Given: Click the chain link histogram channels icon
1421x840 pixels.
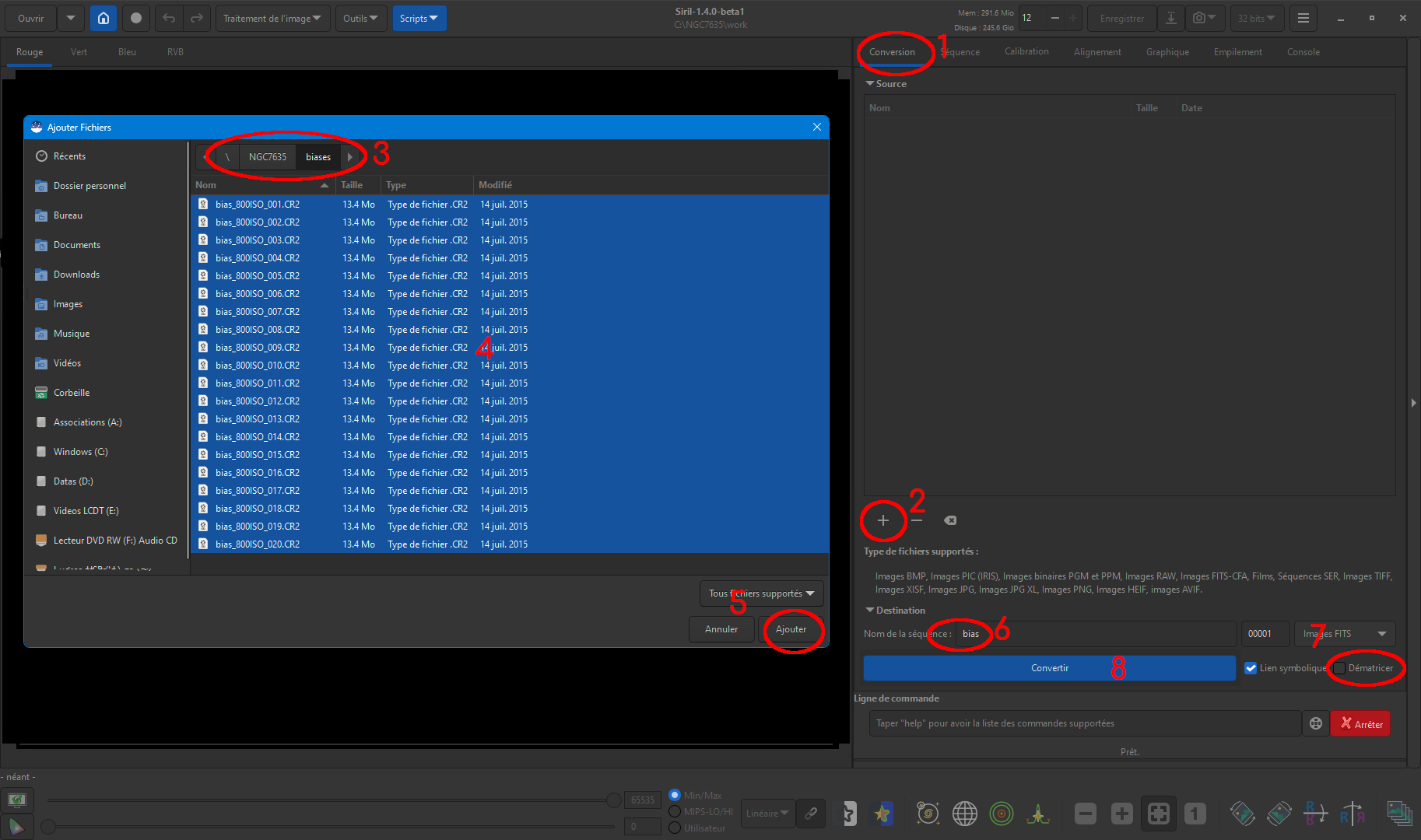Looking at the screenshot, I should tap(811, 814).
